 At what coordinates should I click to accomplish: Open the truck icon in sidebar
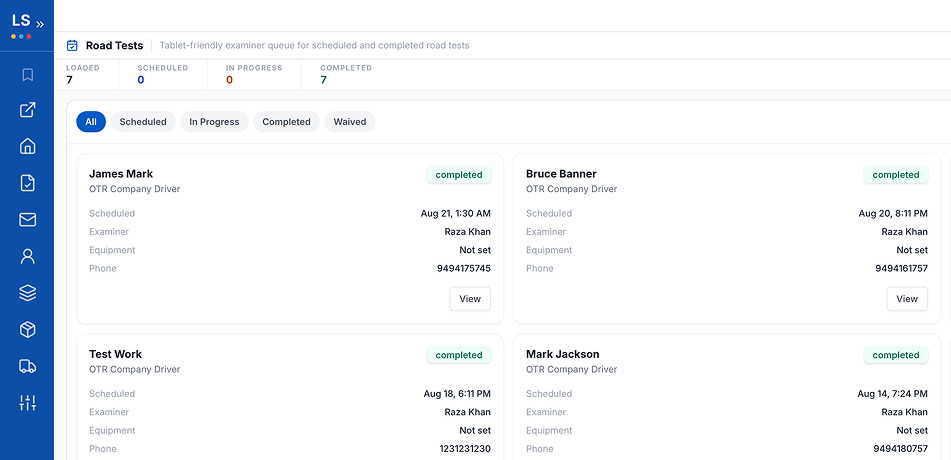pyautogui.click(x=27, y=366)
